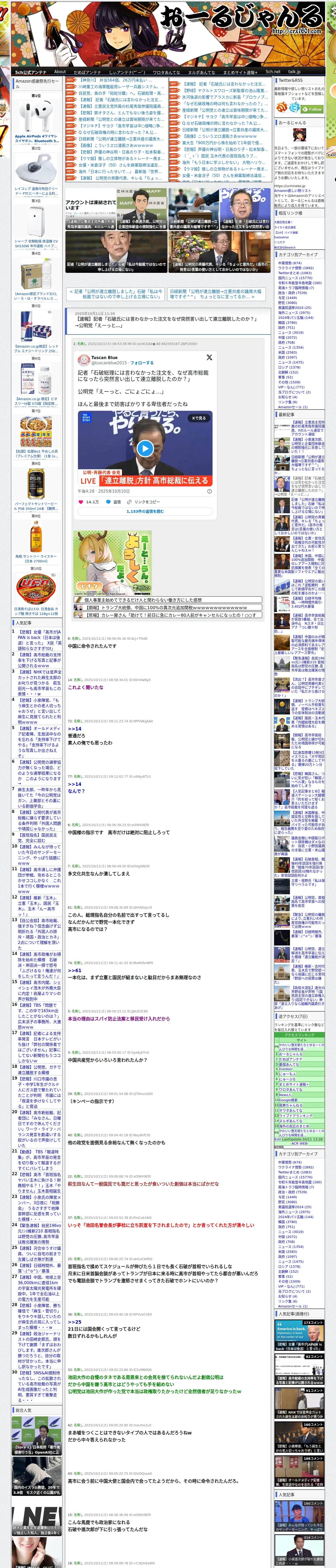336x1568 pixels.
Task: Click the RSS feed icon in sidebar
Action: (x=282, y=108)
